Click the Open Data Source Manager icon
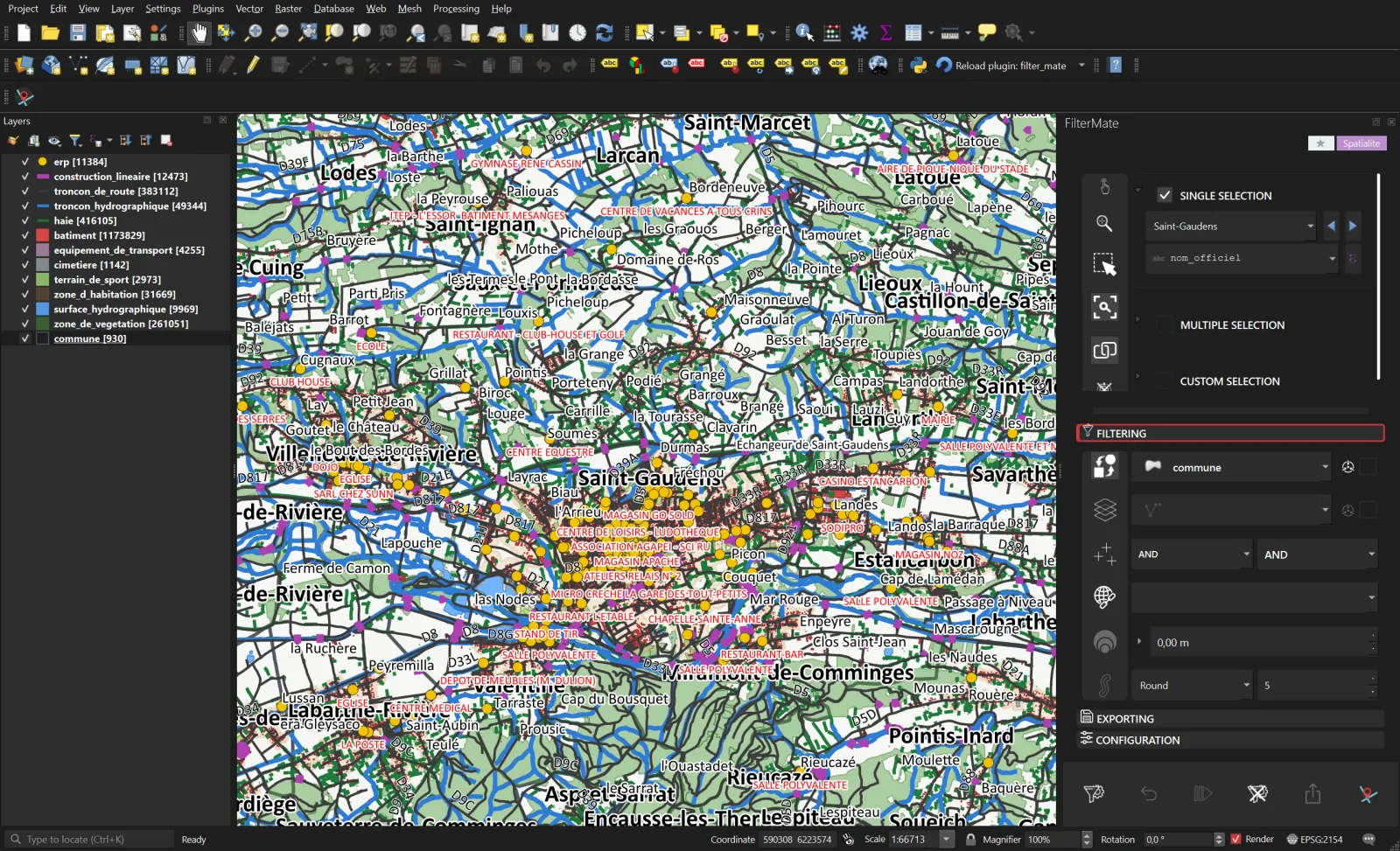Image resolution: width=1400 pixels, height=851 pixels. point(24,65)
